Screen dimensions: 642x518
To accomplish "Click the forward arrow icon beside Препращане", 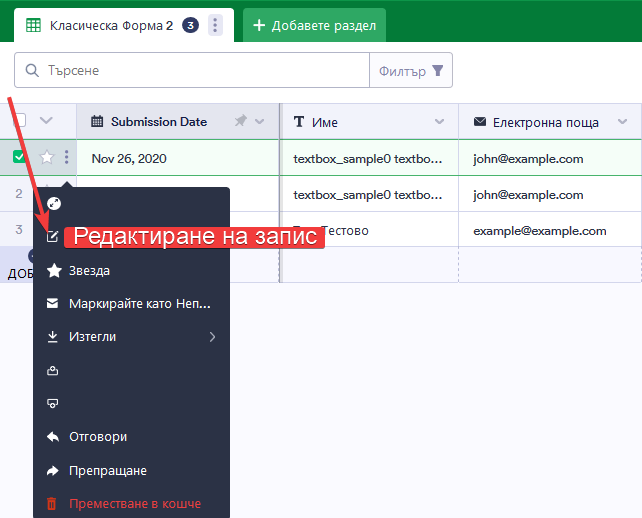I will point(53,470).
